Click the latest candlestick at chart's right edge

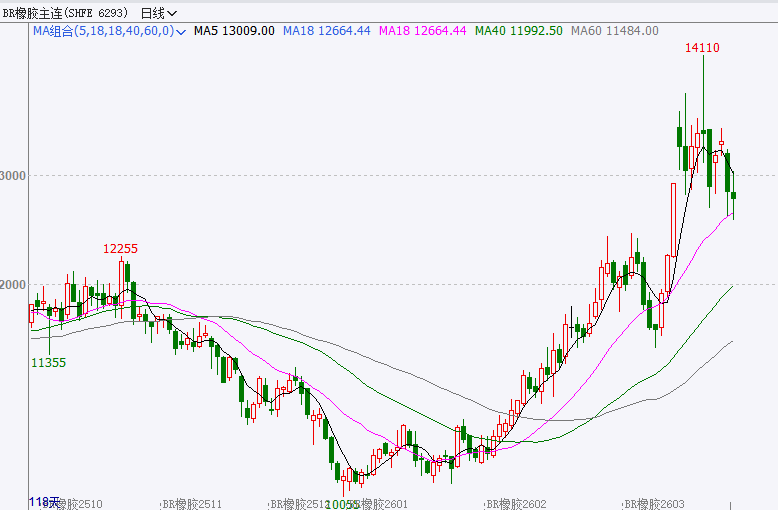click(x=733, y=195)
